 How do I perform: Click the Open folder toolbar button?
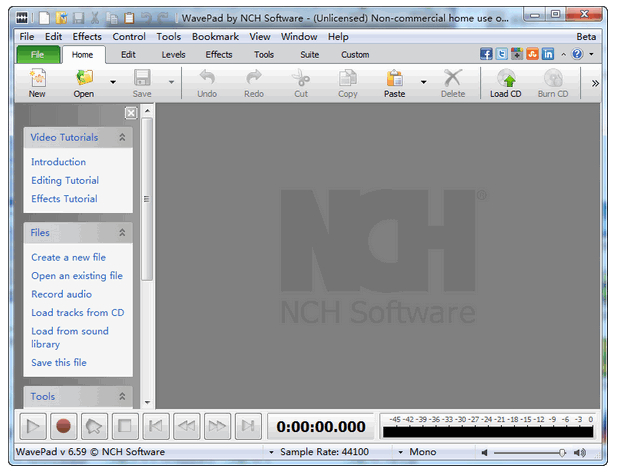click(84, 83)
